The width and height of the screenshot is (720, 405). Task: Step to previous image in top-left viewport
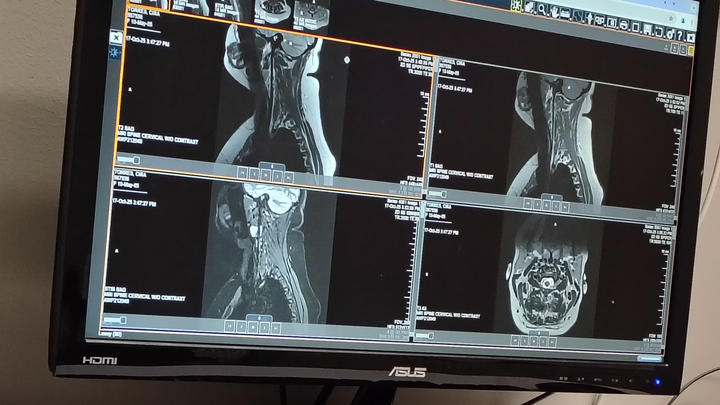254,174
